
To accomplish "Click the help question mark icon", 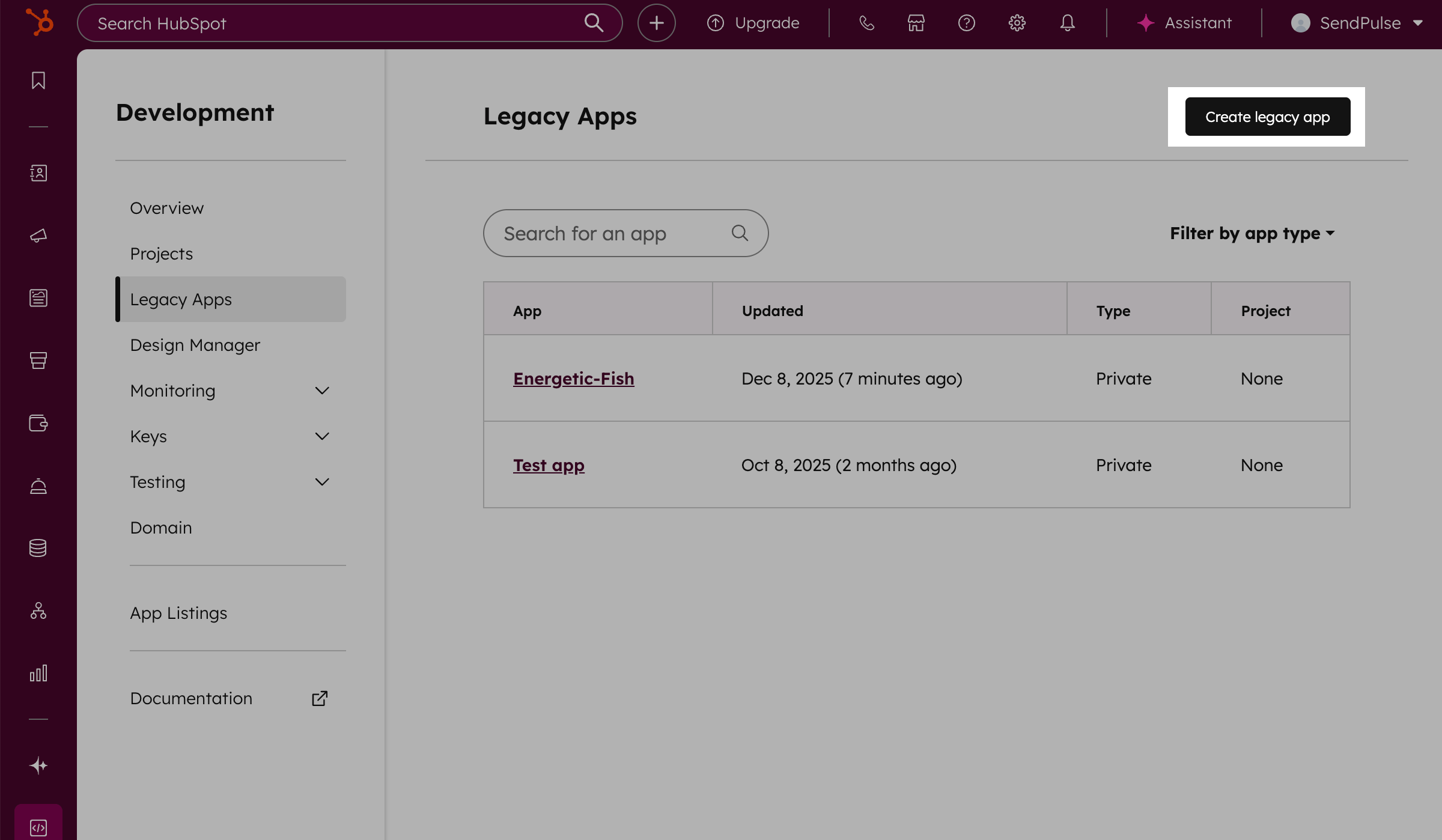I will (966, 23).
